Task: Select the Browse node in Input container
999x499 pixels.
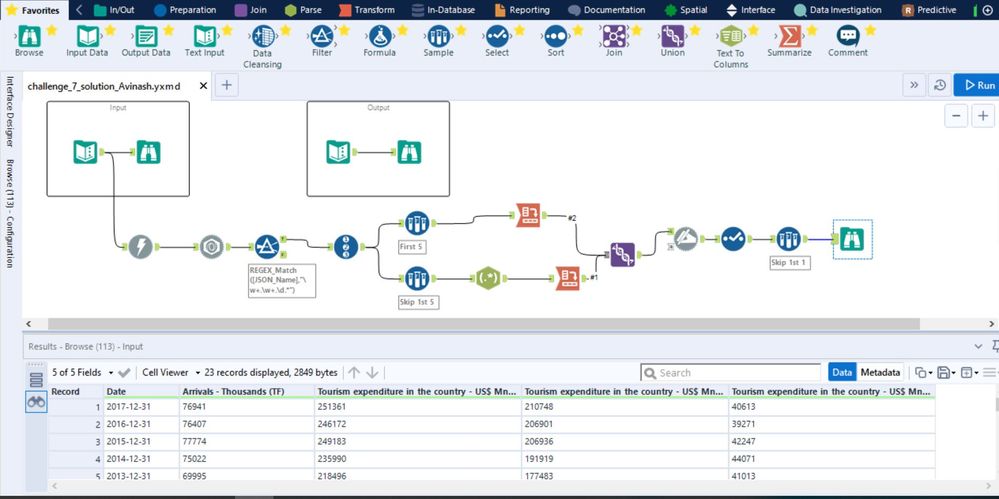Action: click(x=148, y=152)
